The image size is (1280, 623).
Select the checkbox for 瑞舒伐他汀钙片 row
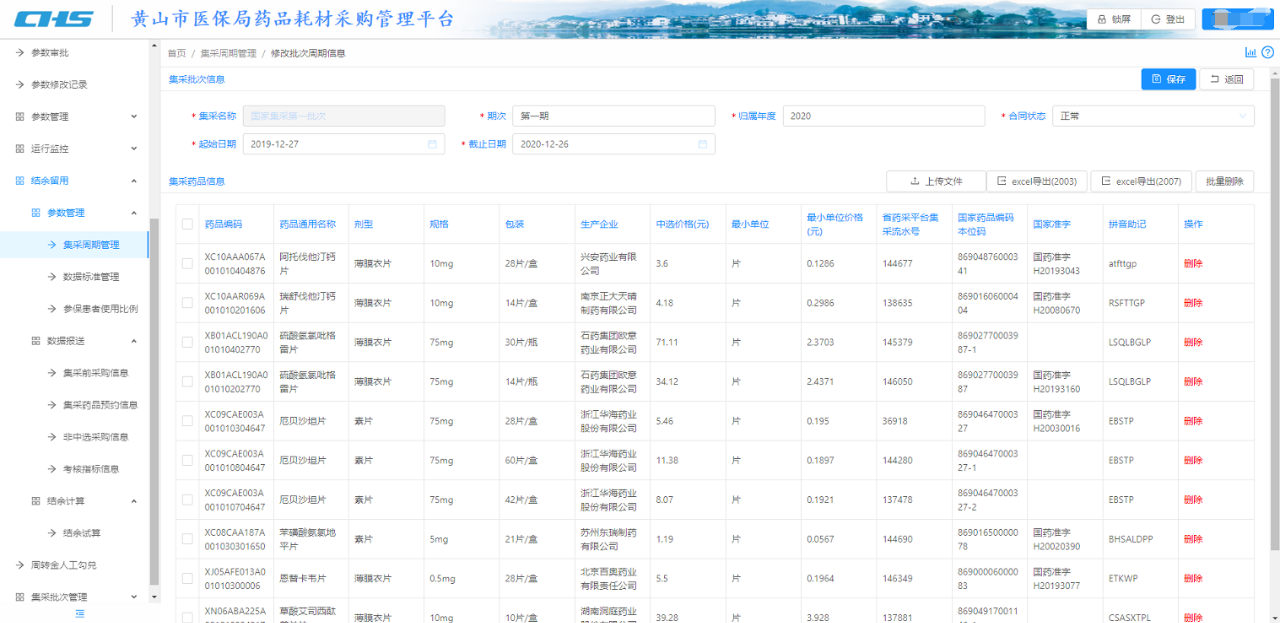point(187,303)
